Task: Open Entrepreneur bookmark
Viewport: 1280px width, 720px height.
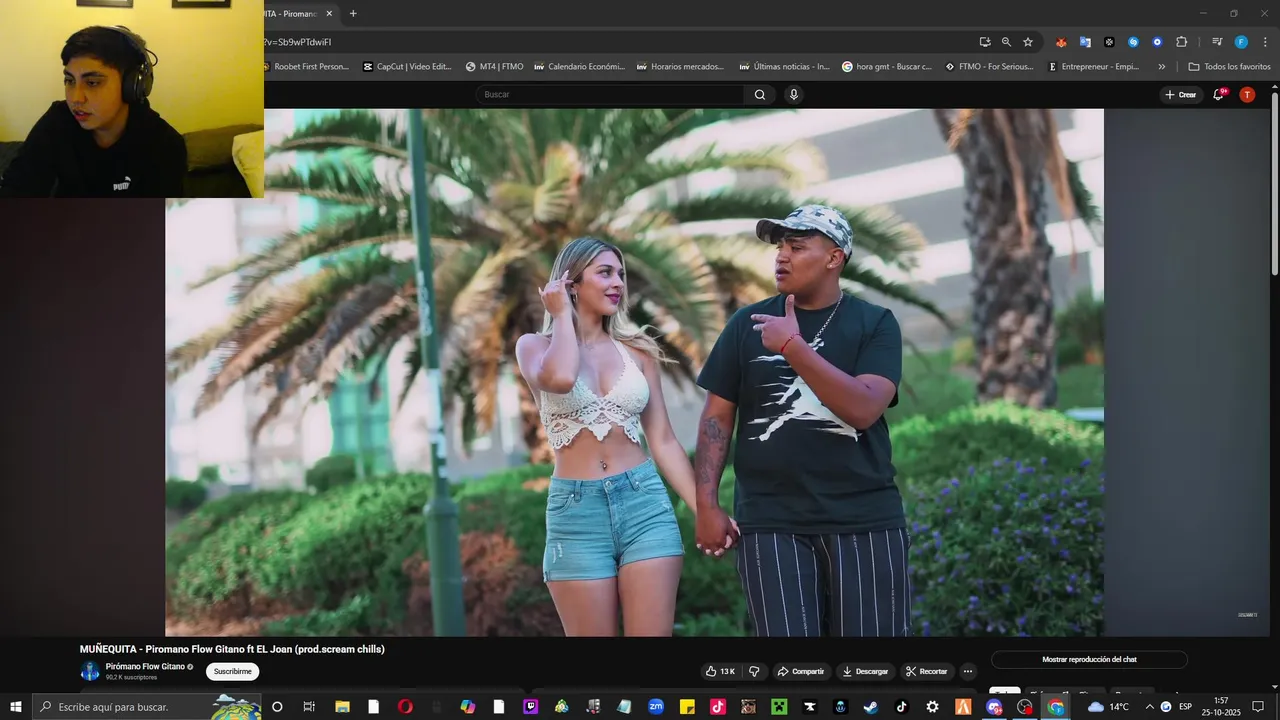Action: pyautogui.click(x=1093, y=67)
